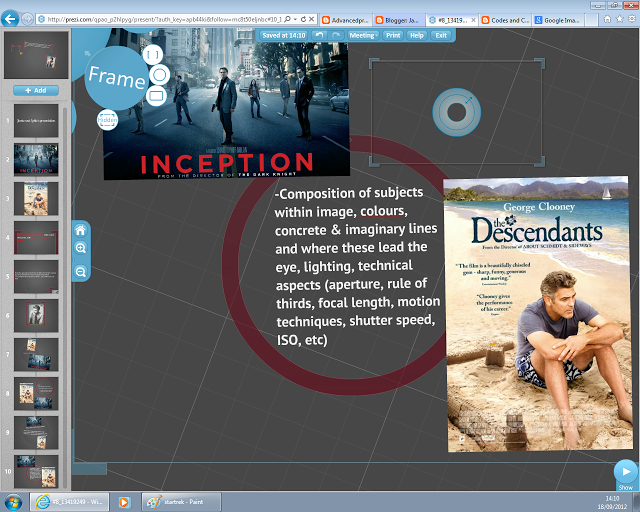This screenshot has width=640, height=512.
Task: Open browser favorites star
Action: 620,19
